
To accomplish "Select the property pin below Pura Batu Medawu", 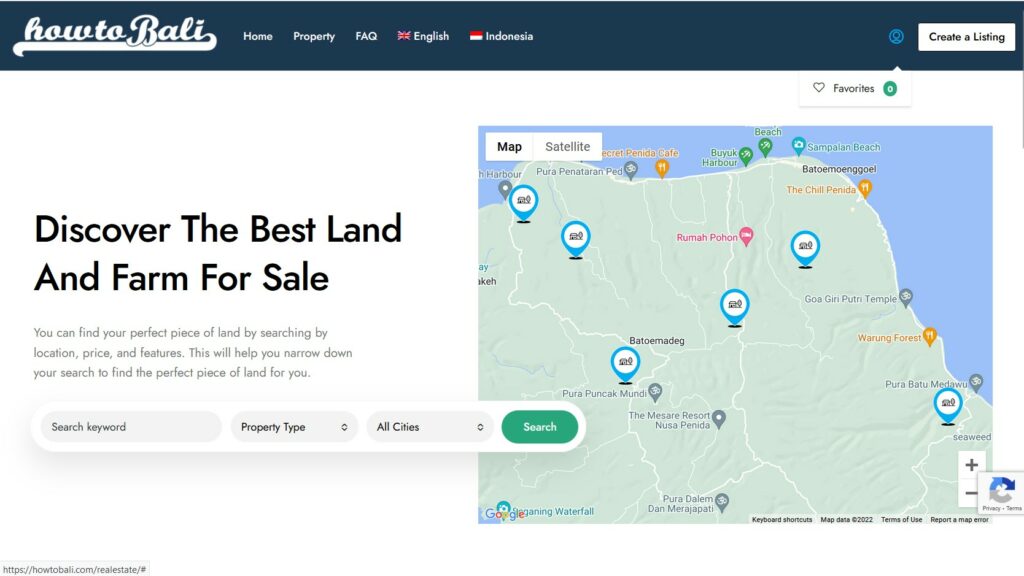I will click(x=948, y=406).
